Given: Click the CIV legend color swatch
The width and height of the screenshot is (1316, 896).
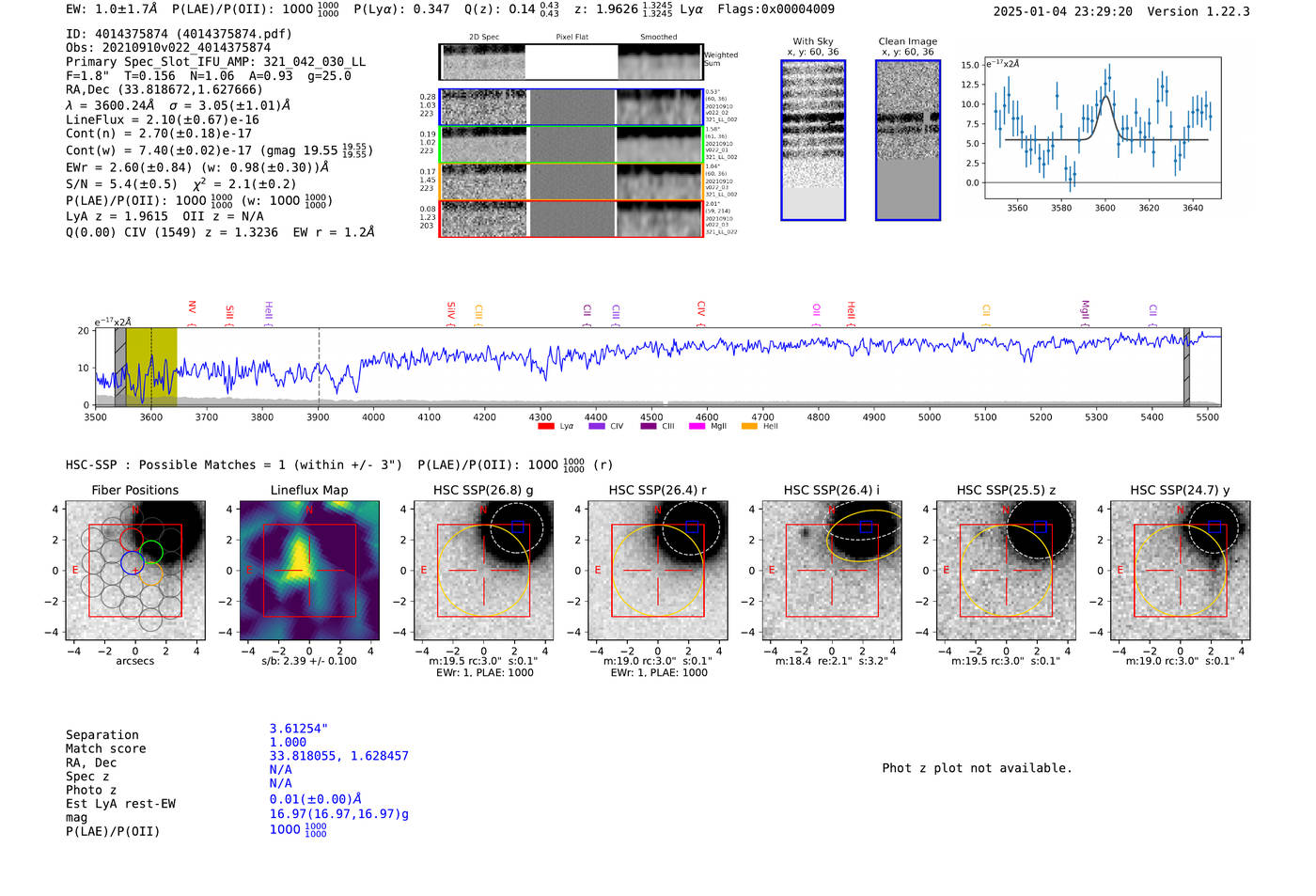Looking at the screenshot, I should point(596,427).
